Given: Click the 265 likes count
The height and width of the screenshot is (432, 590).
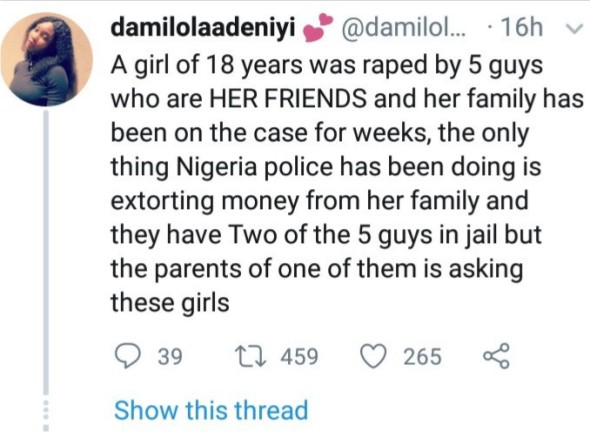Looking at the screenshot, I should coord(422,356).
